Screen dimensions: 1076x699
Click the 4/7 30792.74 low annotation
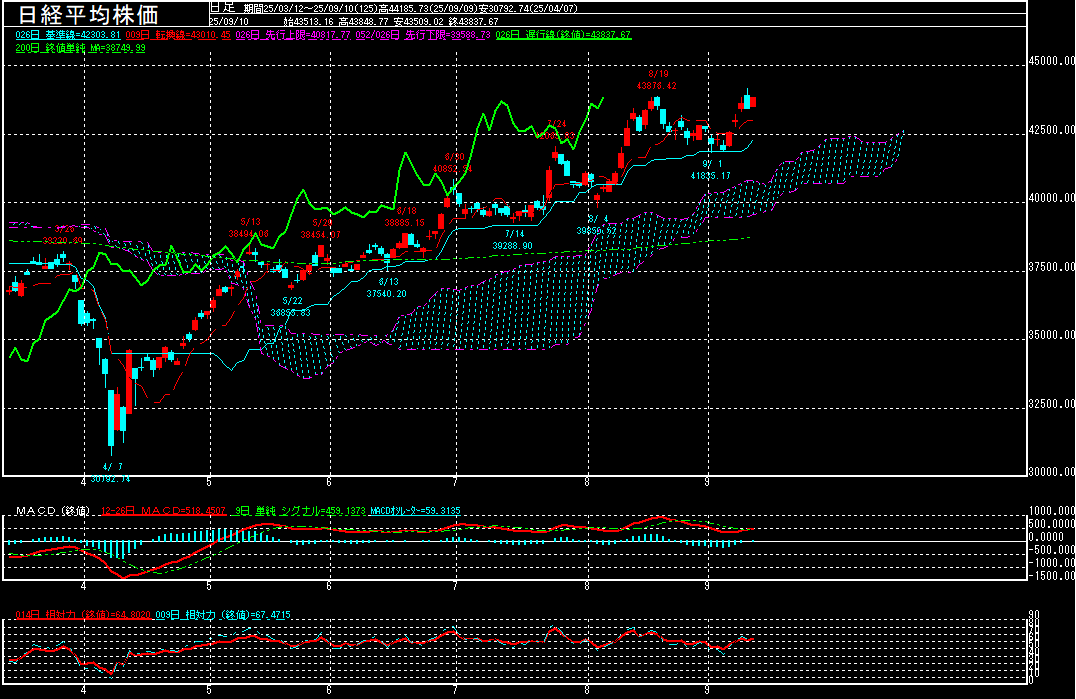pyautogui.click(x=110, y=473)
